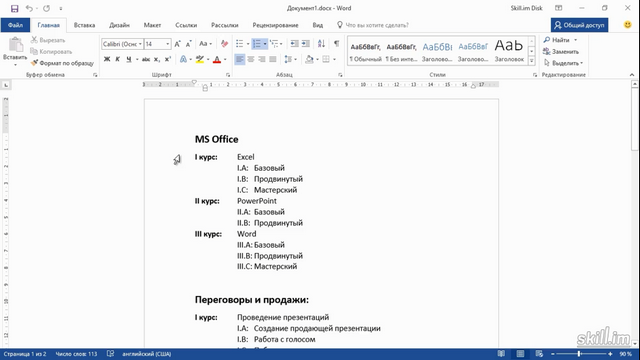
Task: Apply superscript formatting
Action: point(167,60)
